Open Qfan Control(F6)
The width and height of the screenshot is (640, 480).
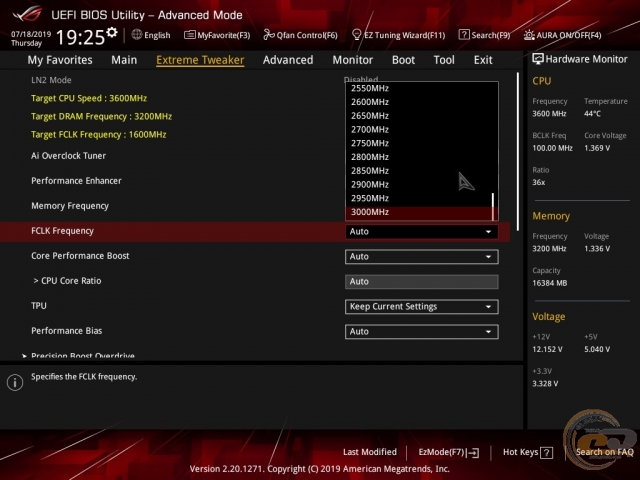pos(301,35)
